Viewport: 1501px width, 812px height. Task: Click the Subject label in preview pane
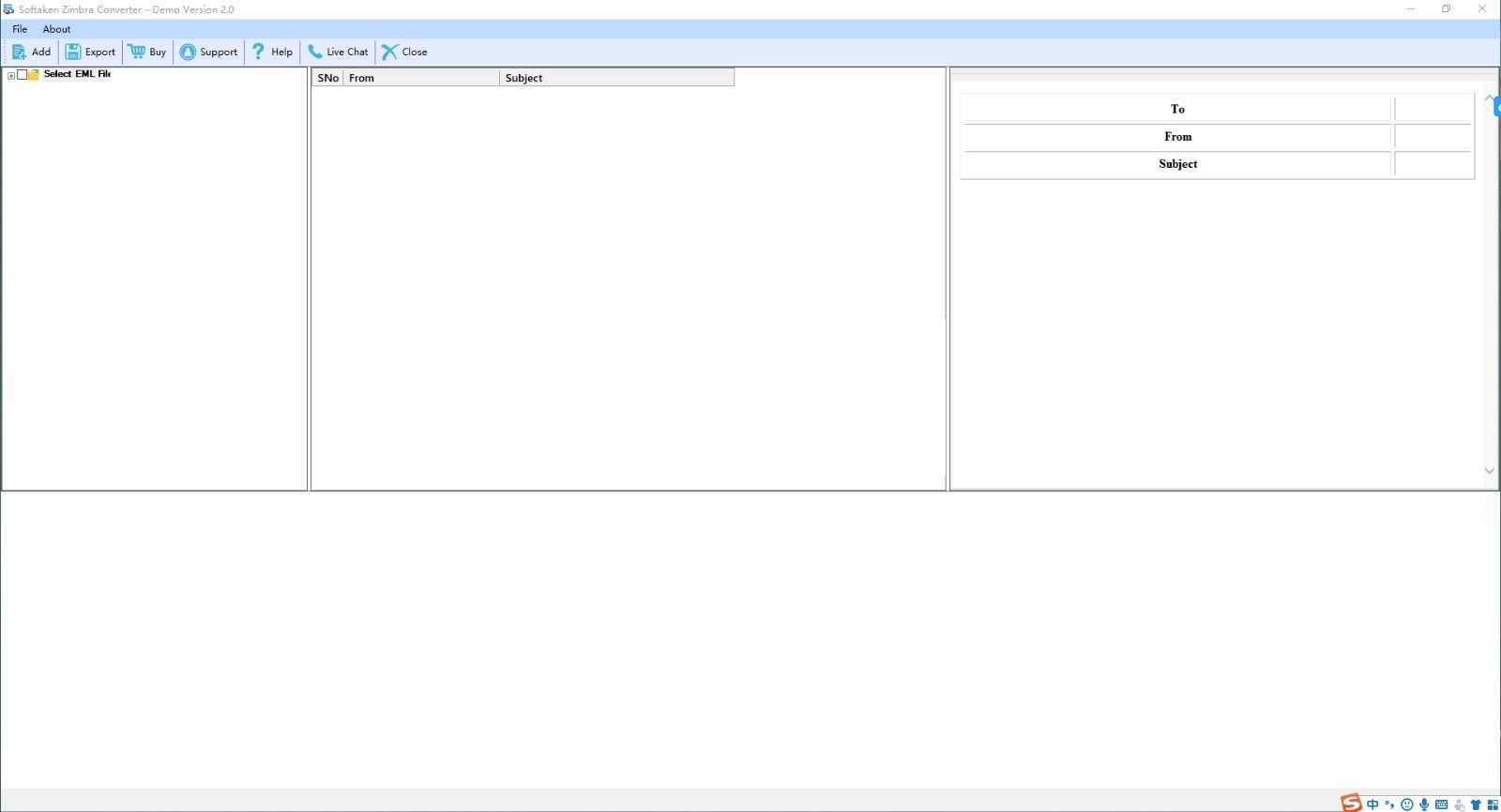tap(1177, 163)
